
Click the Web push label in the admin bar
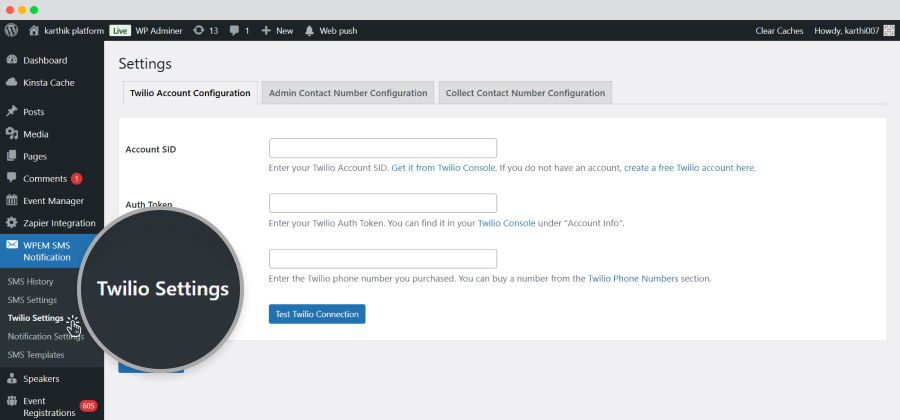tap(338, 31)
